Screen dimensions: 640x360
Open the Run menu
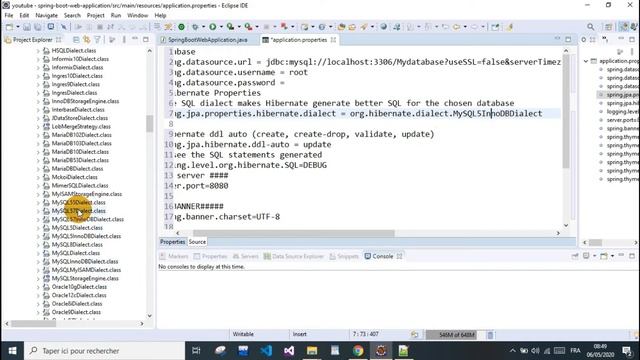click(x=116, y=16)
